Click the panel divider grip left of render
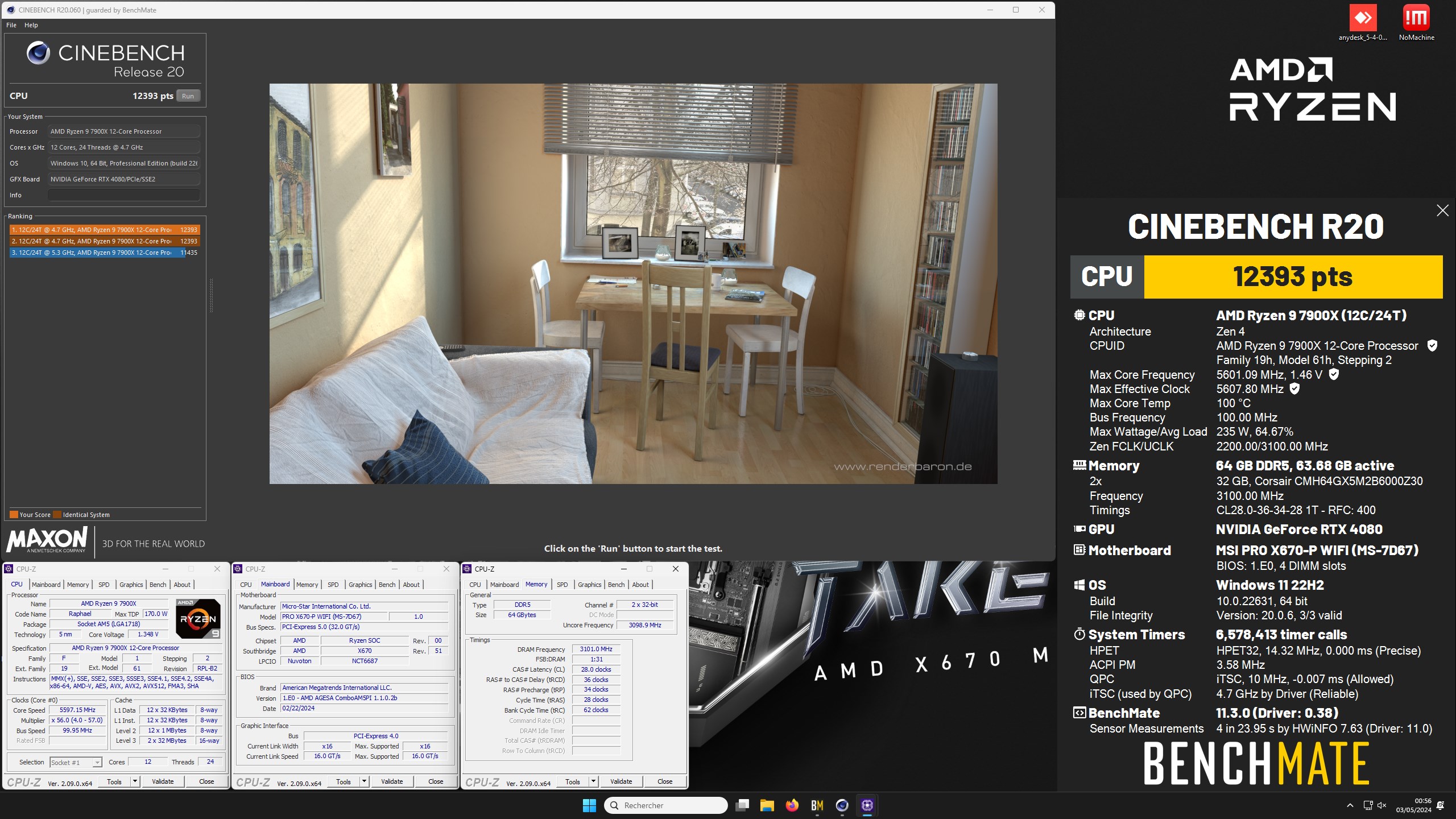 coord(212,296)
